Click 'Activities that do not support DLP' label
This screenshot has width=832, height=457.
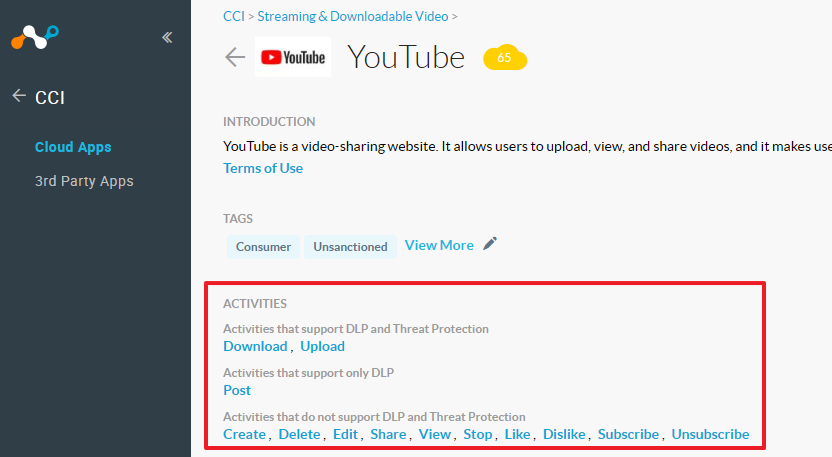pos(374,417)
